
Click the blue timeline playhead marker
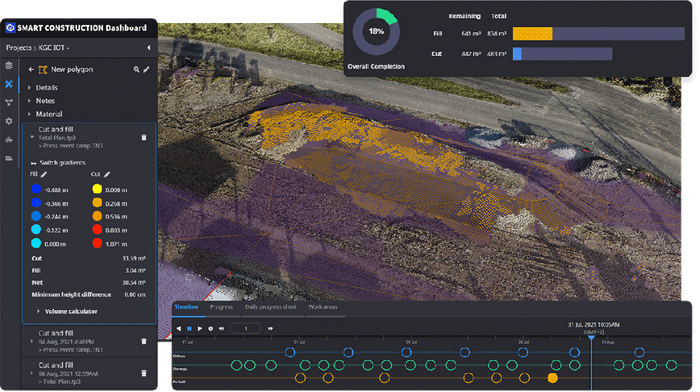pyautogui.click(x=592, y=338)
